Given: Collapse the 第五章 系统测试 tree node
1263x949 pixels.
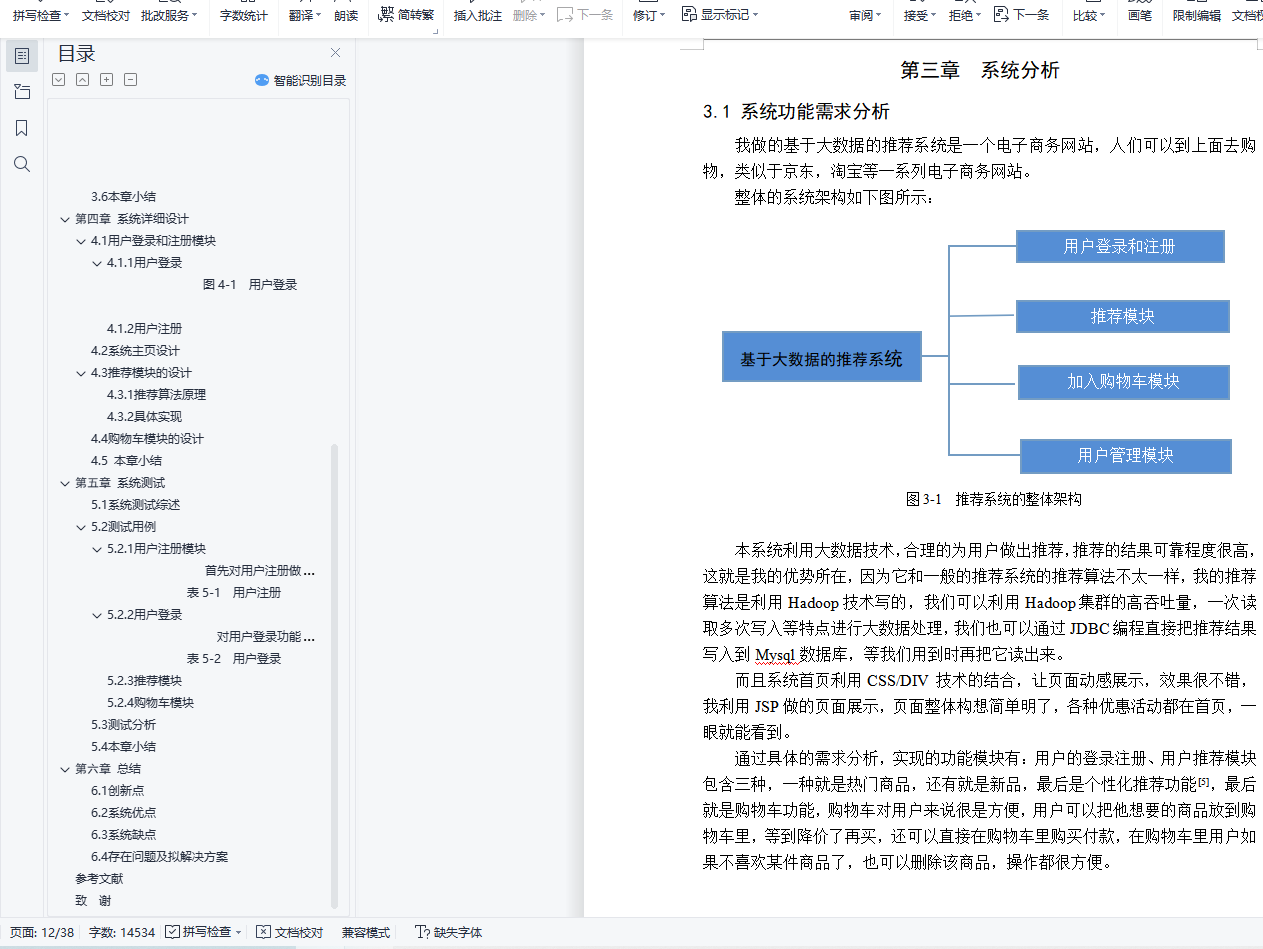Looking at the screenshot, I should (65, 482).
